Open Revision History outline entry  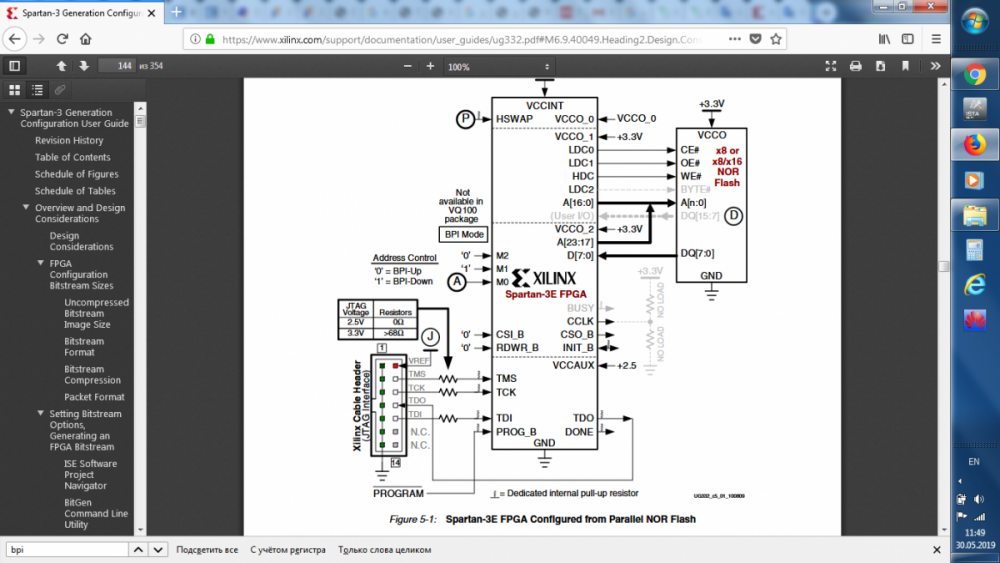point(69,140)
